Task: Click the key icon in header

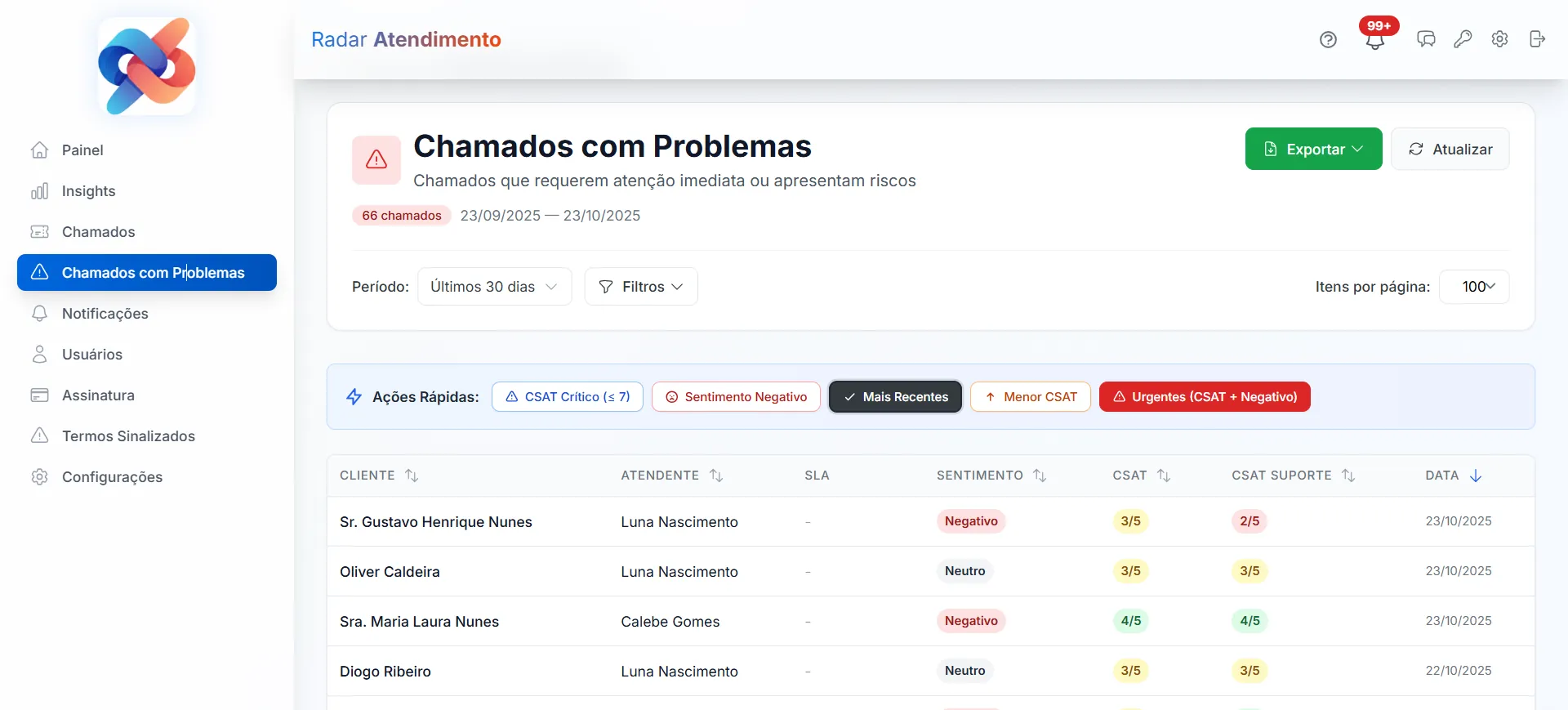Action: 1463,39
